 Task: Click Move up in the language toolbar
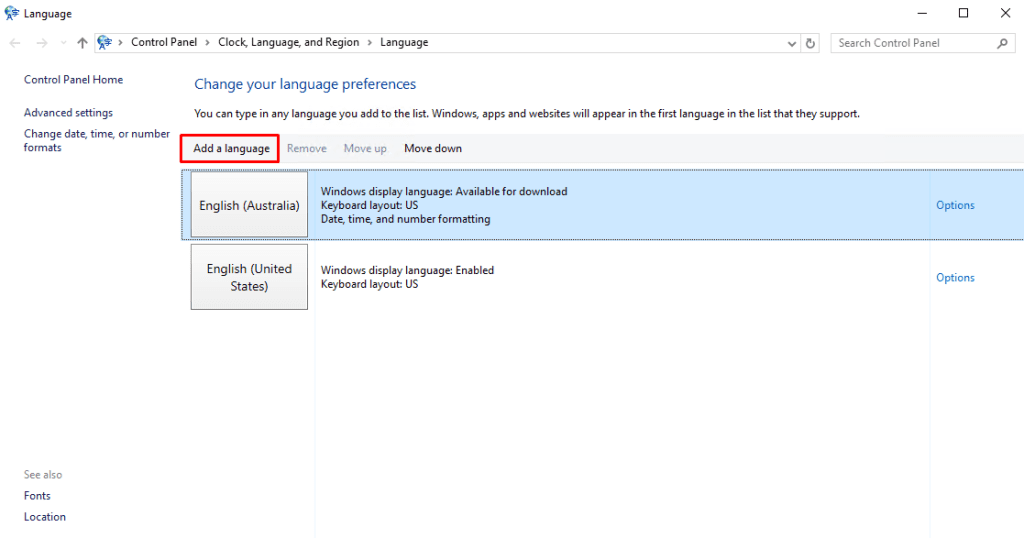click(x=365, y=148)
